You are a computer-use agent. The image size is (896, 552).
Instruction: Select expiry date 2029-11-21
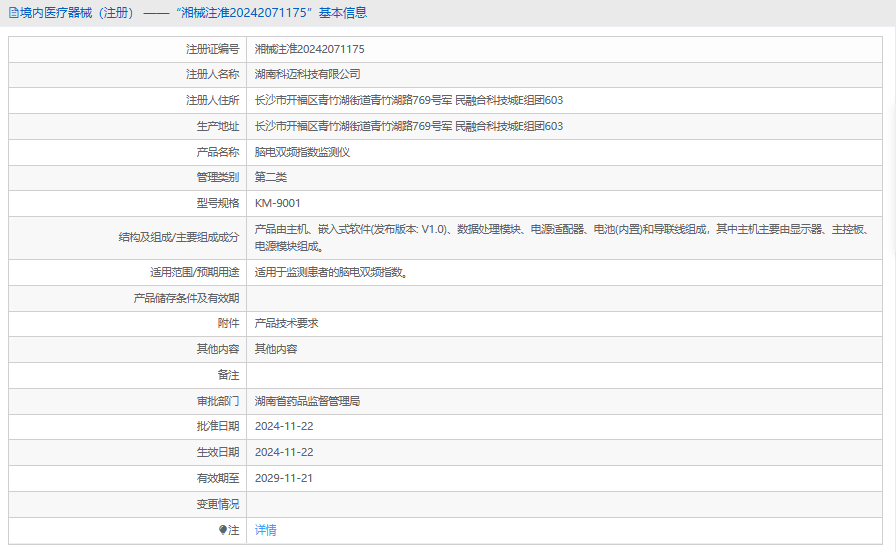coord(284,478)
